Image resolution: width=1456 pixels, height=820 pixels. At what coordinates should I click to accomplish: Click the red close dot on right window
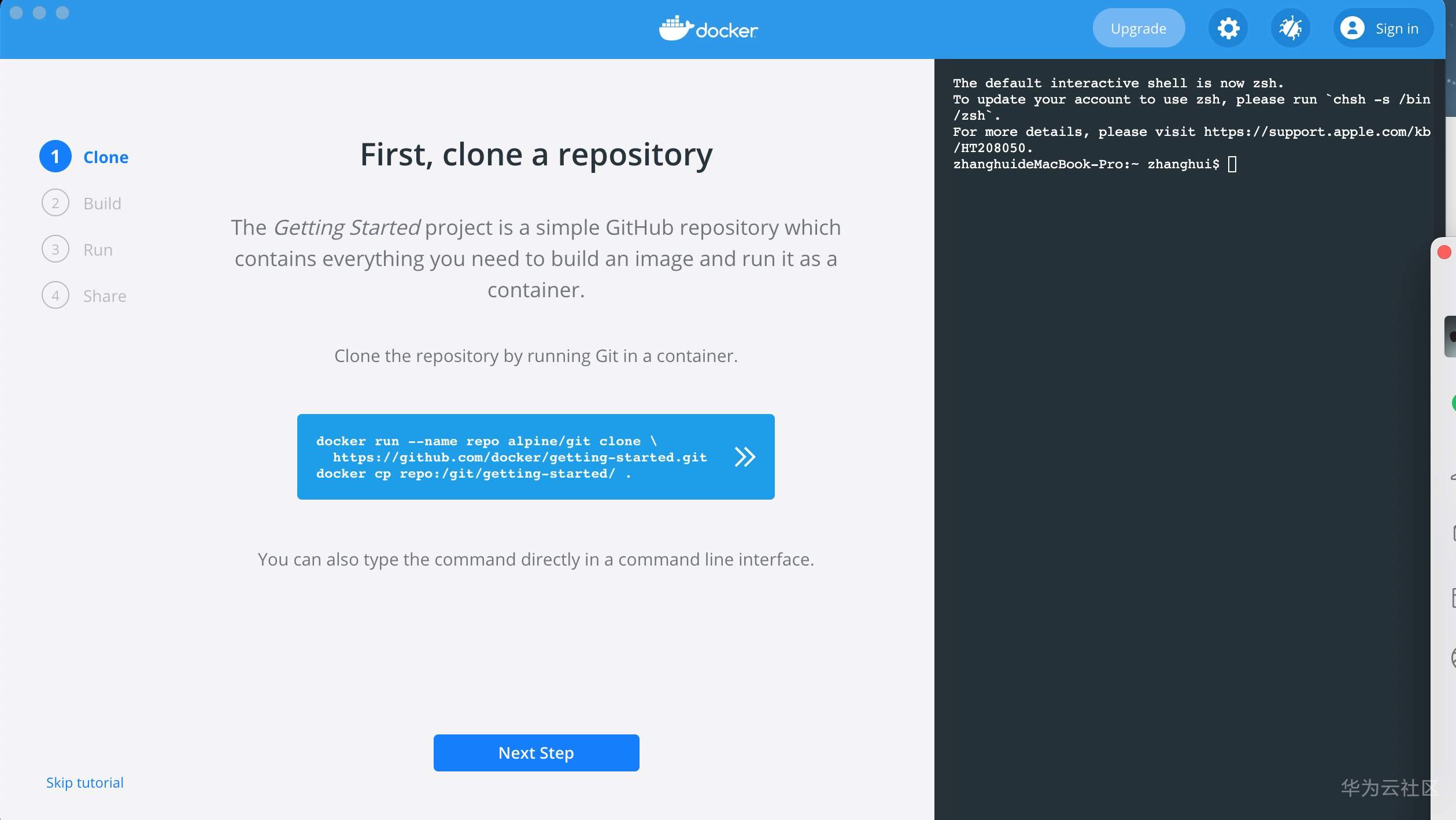click(x=1444, y=252)
